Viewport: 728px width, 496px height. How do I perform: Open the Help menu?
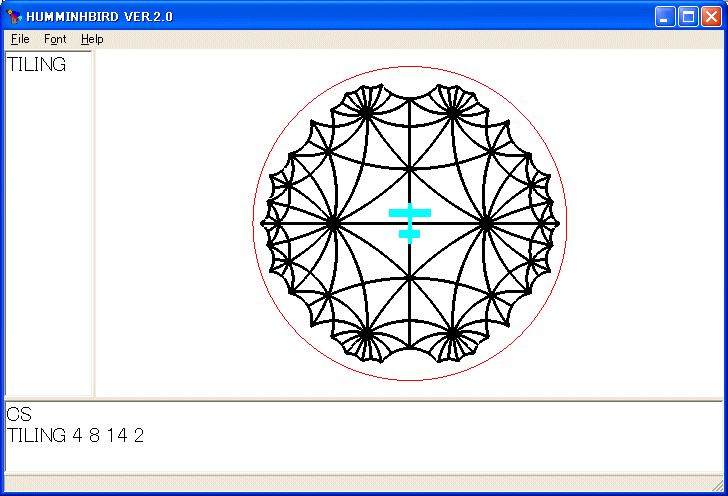(92, 39)
